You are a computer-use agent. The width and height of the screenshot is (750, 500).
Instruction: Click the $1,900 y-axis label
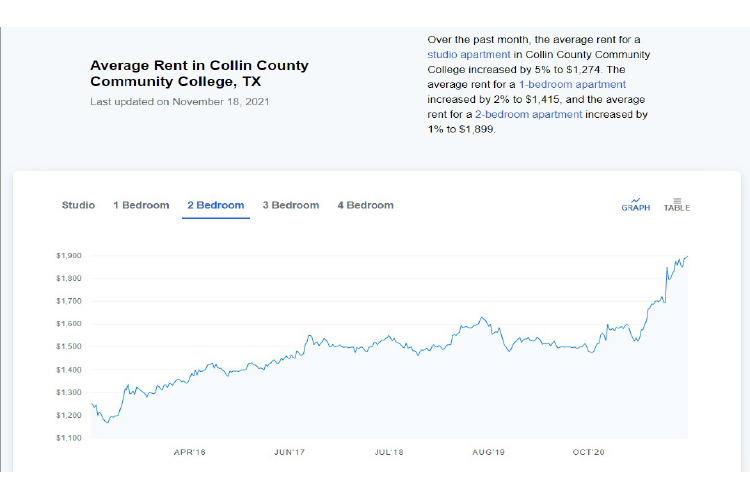tap(68, 256)
